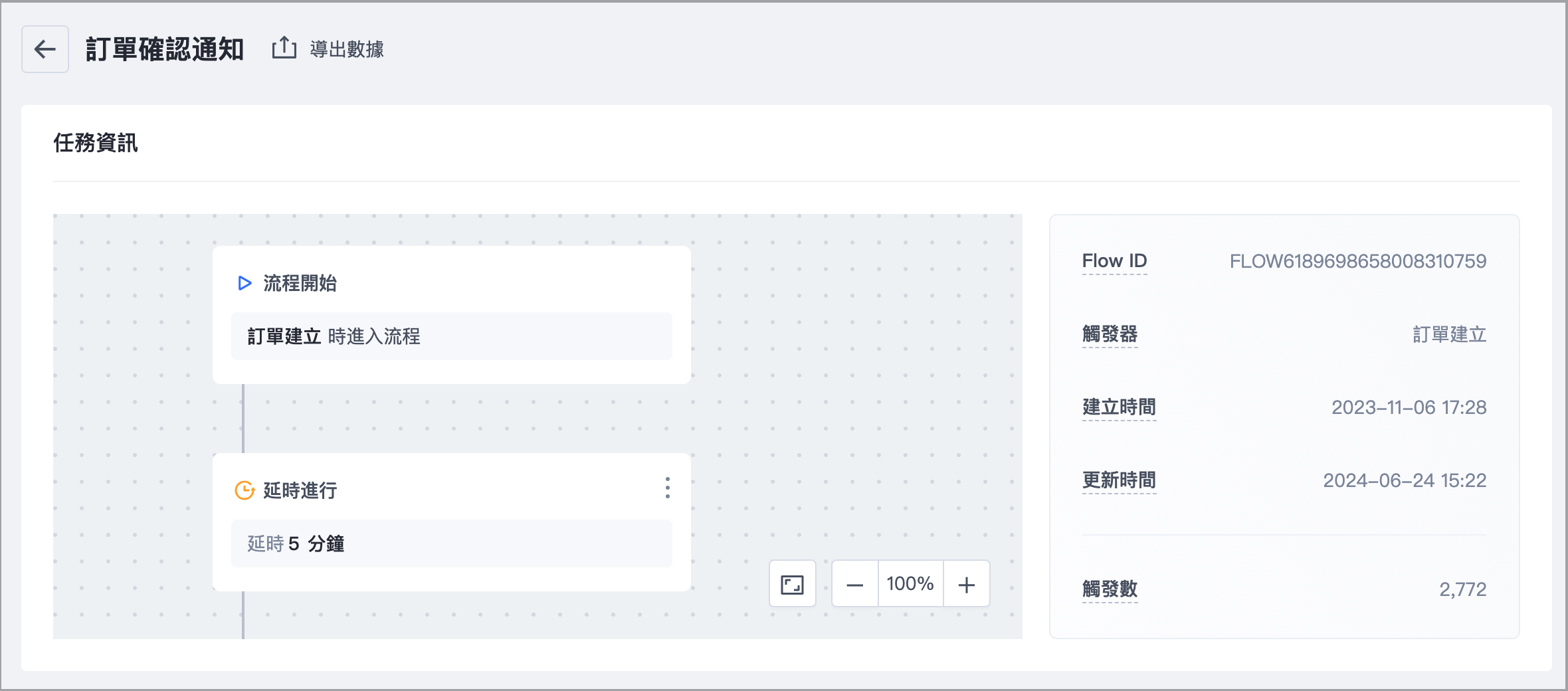
Task: Click the dashed Flow ID label
Action: coord(1114,261)
